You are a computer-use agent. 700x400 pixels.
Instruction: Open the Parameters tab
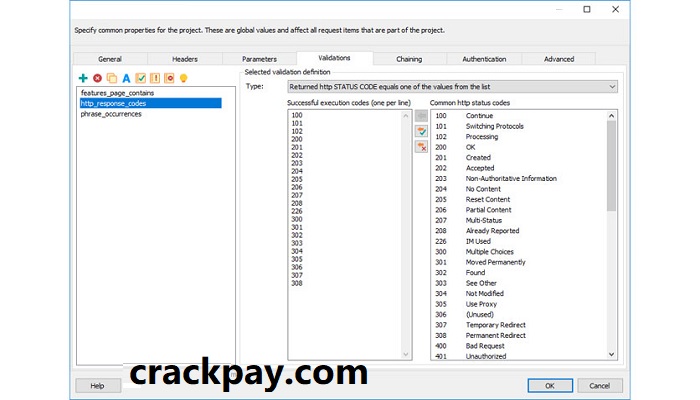tap(259, 59)
